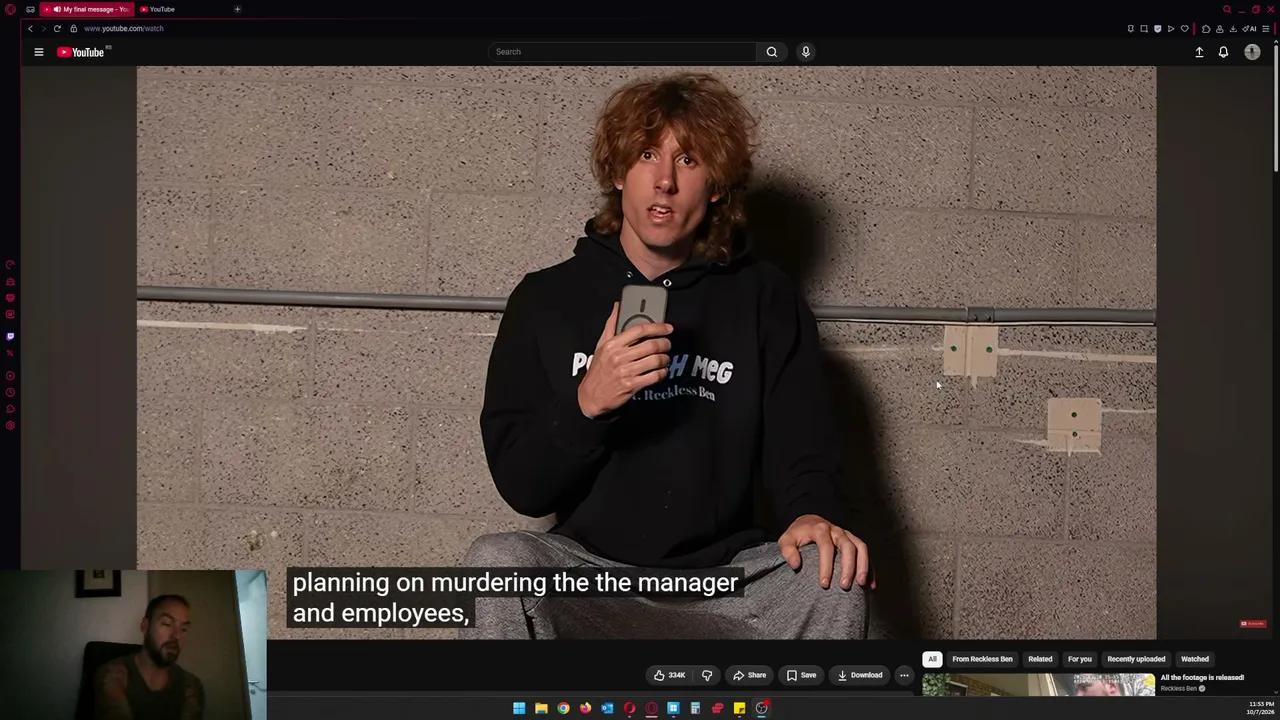Screen dimensions: 1280x720
Task: Like the video with 334K likes
Action: pos(670,675)
